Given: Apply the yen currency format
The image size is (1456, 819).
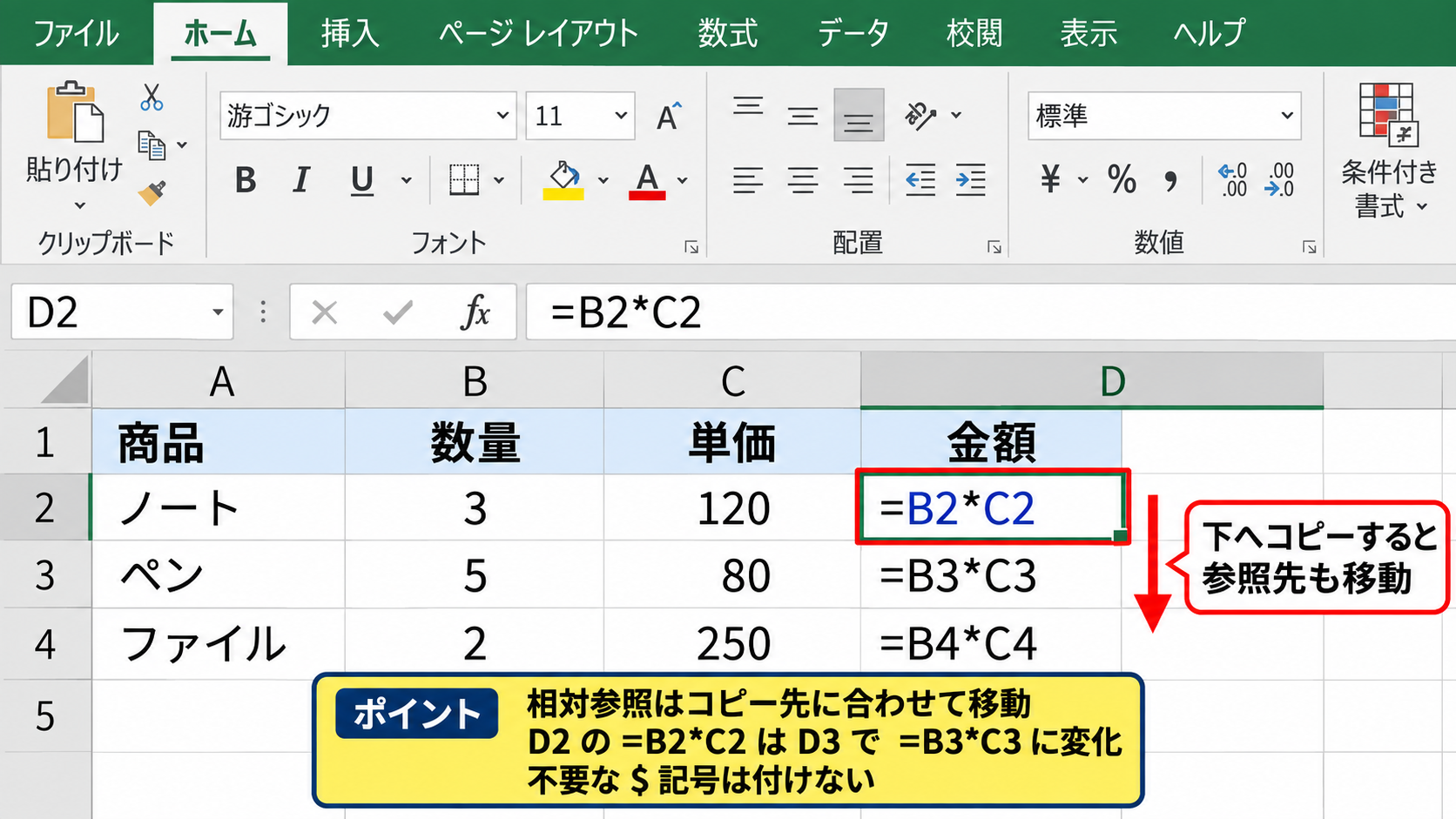Looking at the screenshot, I should [x=1051, y=179].
